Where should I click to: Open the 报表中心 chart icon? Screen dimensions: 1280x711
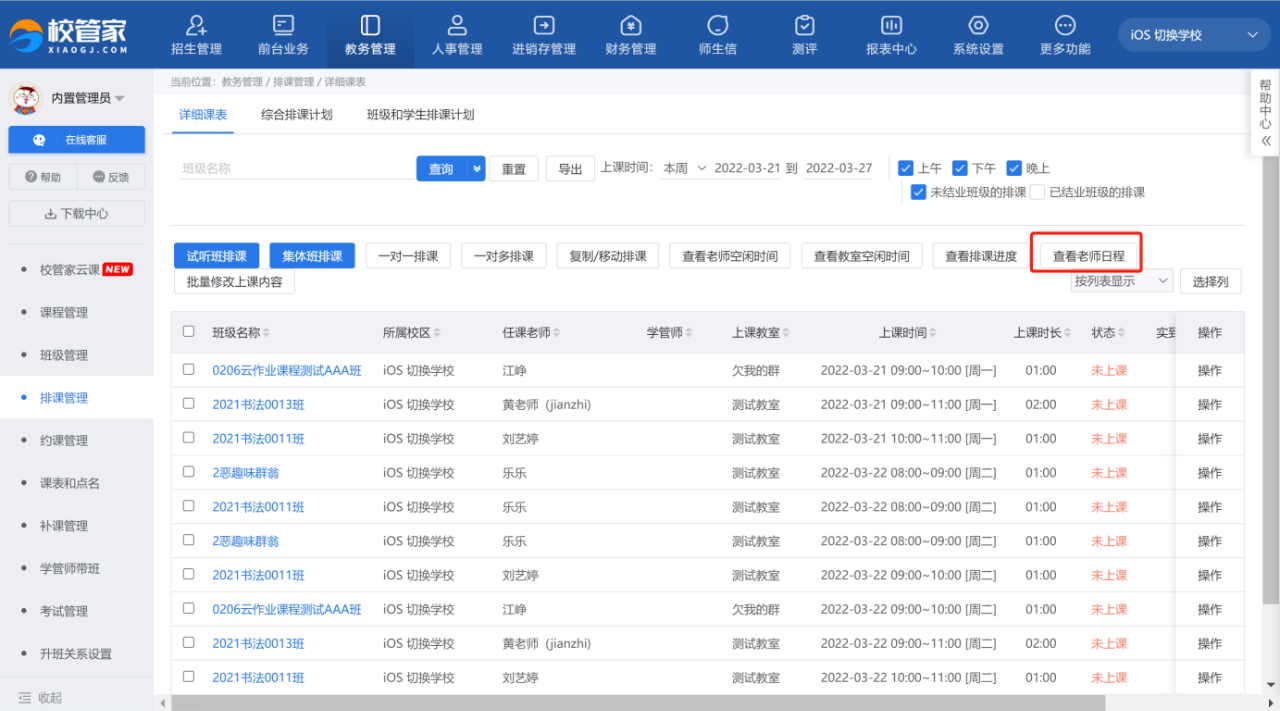[891, 25]
